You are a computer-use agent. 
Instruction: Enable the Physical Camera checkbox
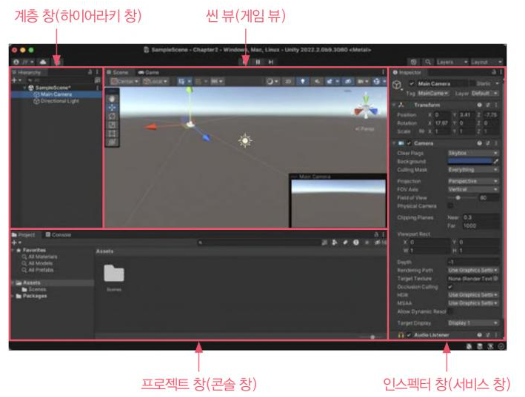point(451,206)
